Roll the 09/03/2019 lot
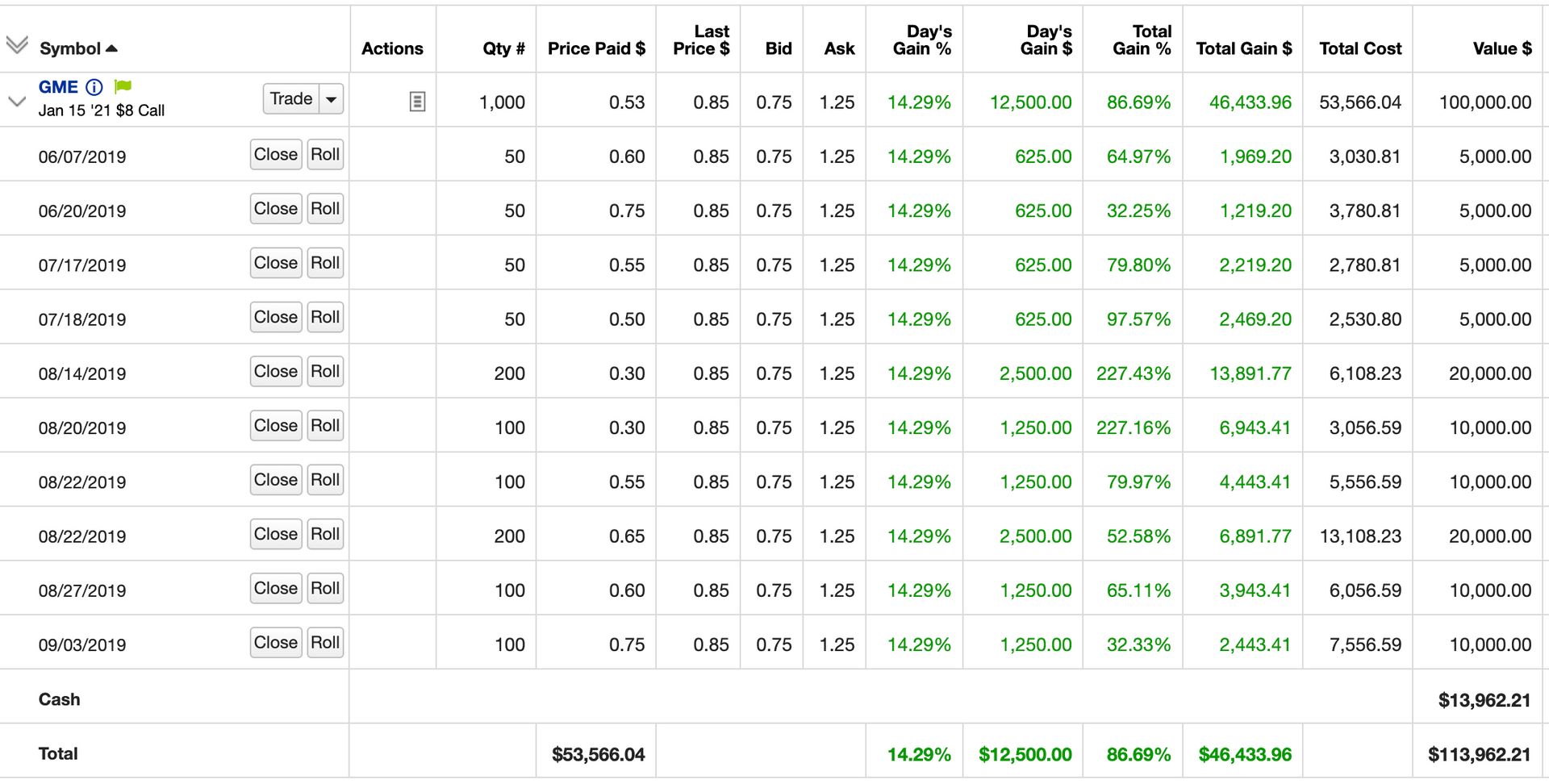Image resolution: width=1549 pixels, height=784 pixels. (325, 642)
